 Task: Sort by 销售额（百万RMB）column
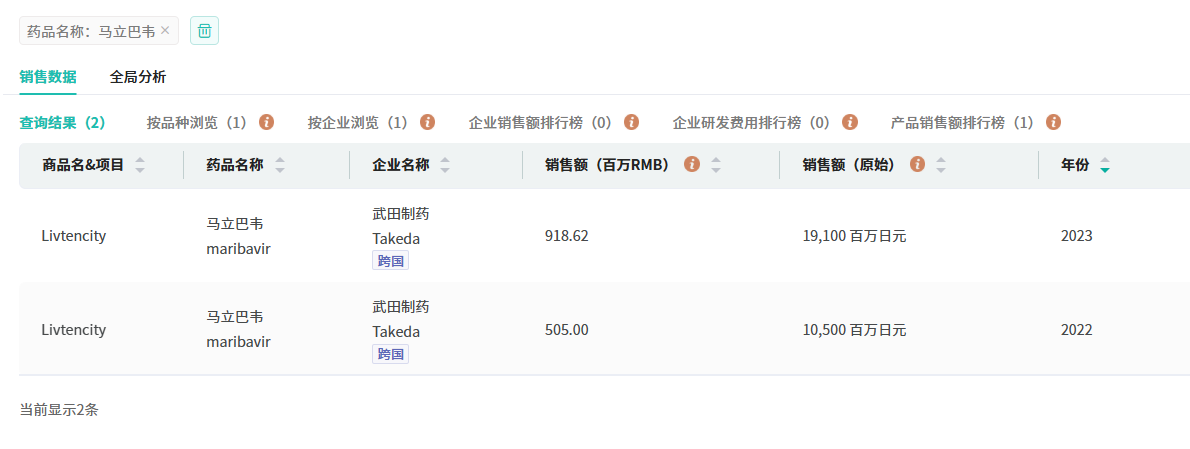(715, 166)
